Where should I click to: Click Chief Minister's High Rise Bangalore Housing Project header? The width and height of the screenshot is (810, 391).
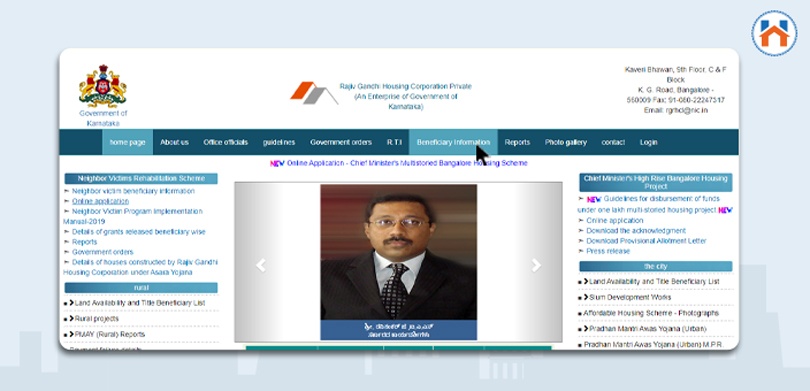(656, 182)
